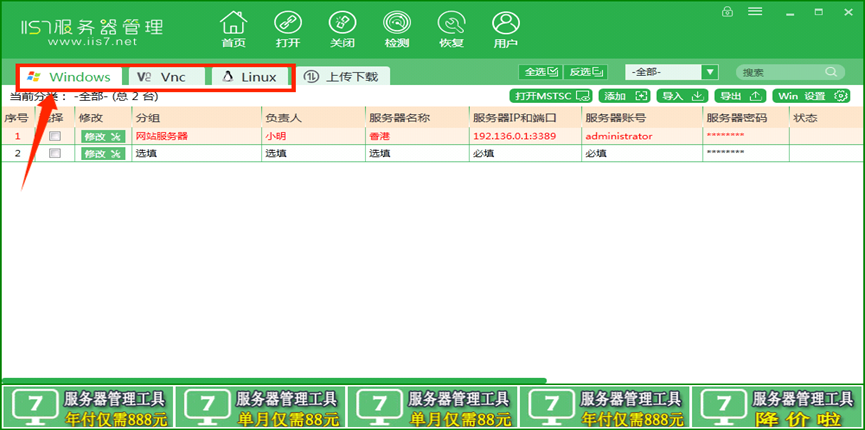Open the 上传下载 tab

pos(343,77)
